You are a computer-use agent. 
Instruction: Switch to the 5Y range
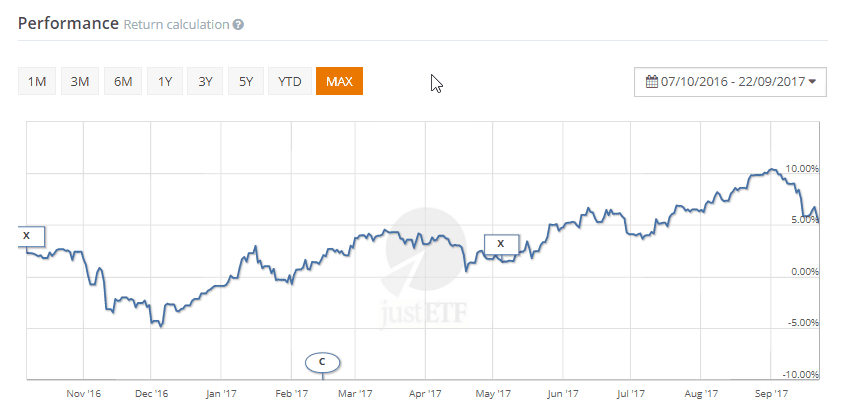(x=246, y=81)
